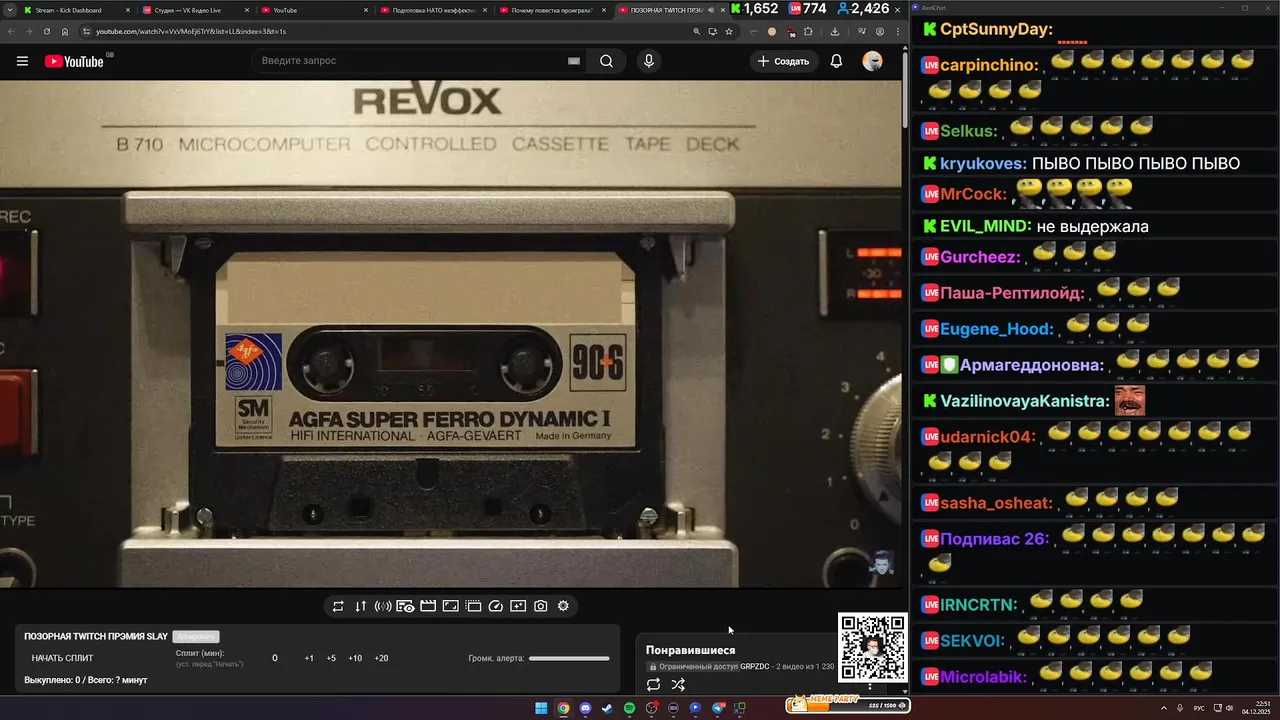Open YouTube notifications bell
Screen dimensions: 1280x720
coord(836,61)
